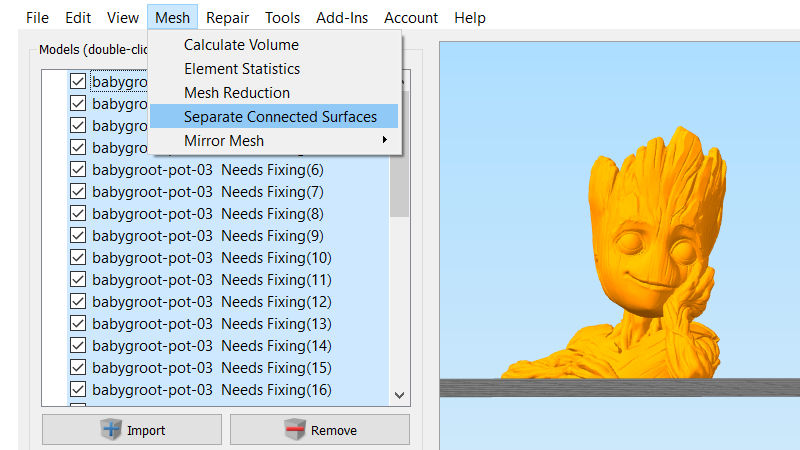Uncheck the third babygroot model checkbox

[78, 125]
